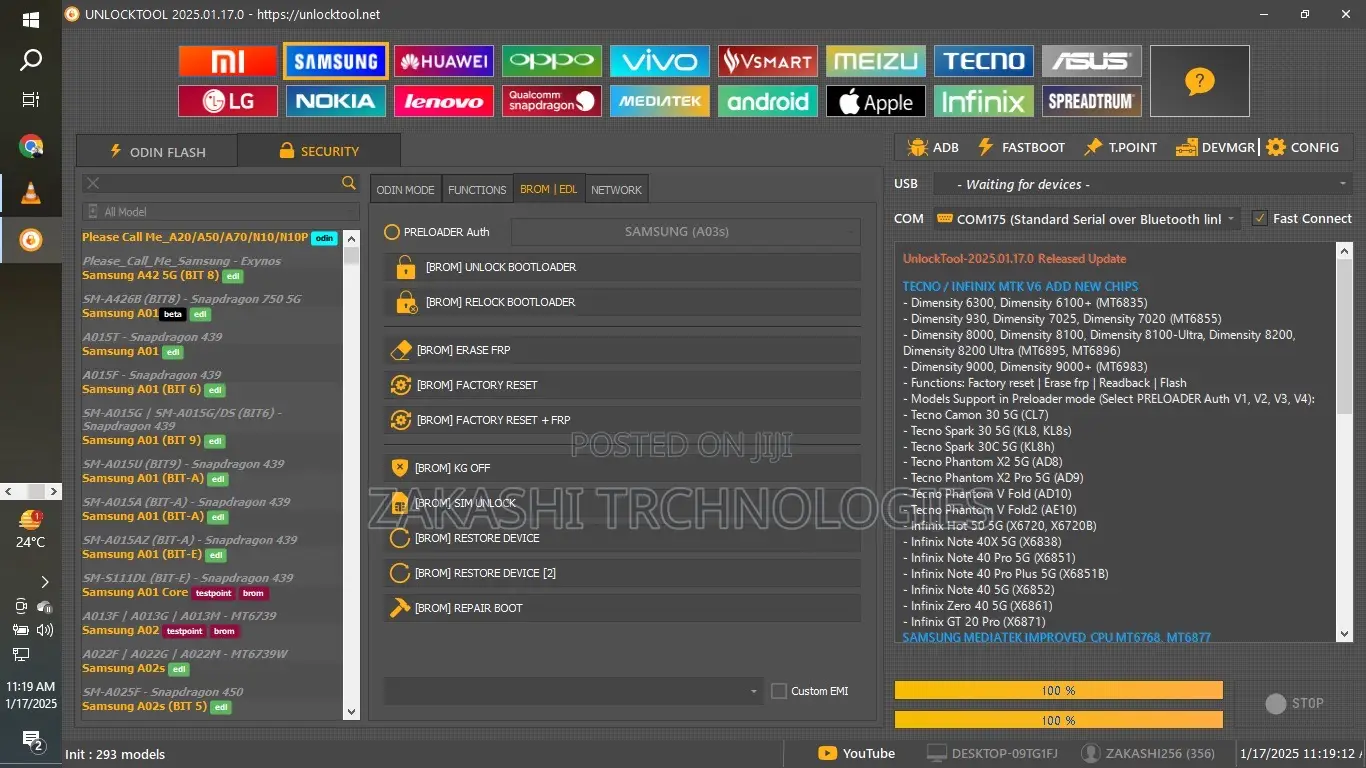Screen dimensions: 1366x768
Task: Switch to the ODIN FLASH tab
Action: tap(157, 151)
